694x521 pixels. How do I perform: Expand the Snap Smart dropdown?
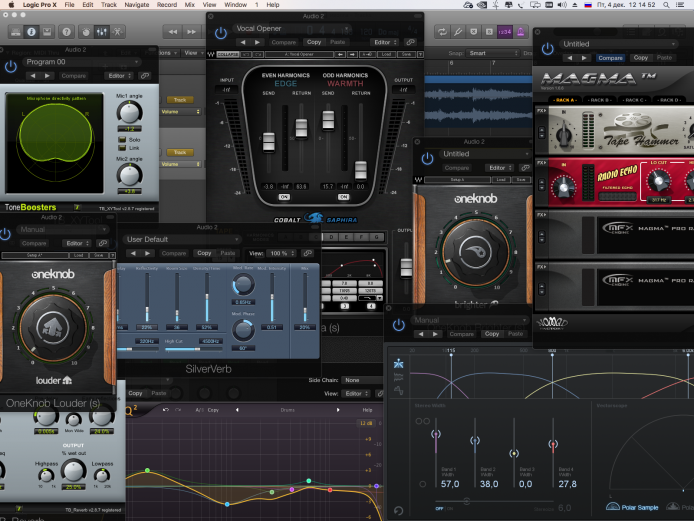pos(492,53)
